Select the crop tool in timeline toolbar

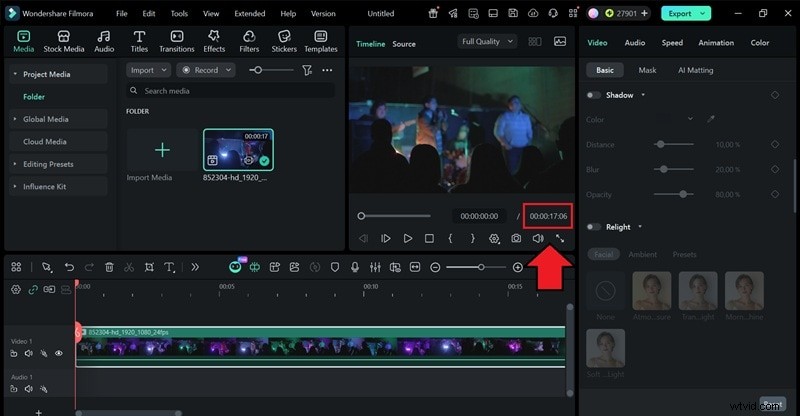[149, 267]
